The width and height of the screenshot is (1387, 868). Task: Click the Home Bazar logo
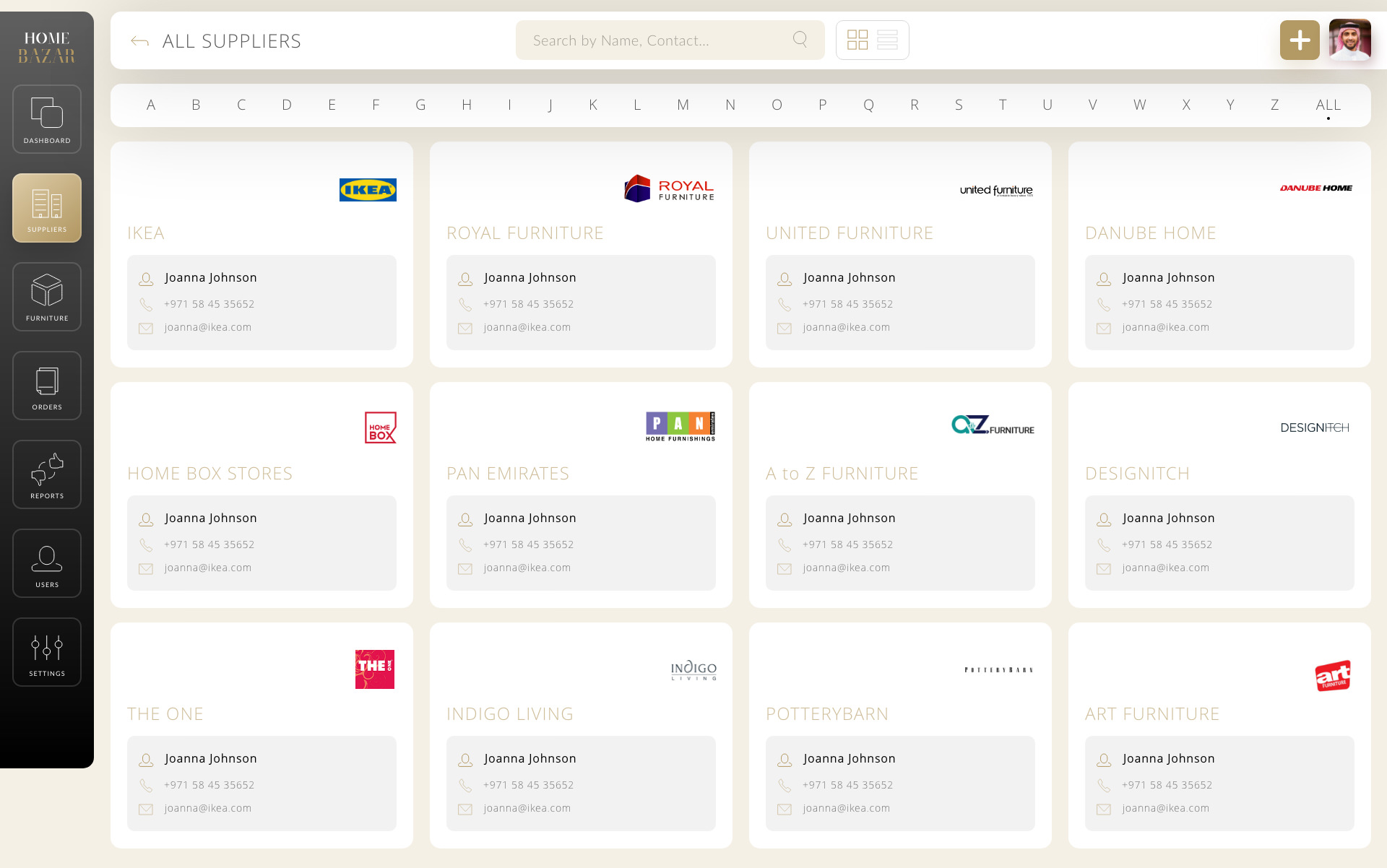tap(47, 47)
